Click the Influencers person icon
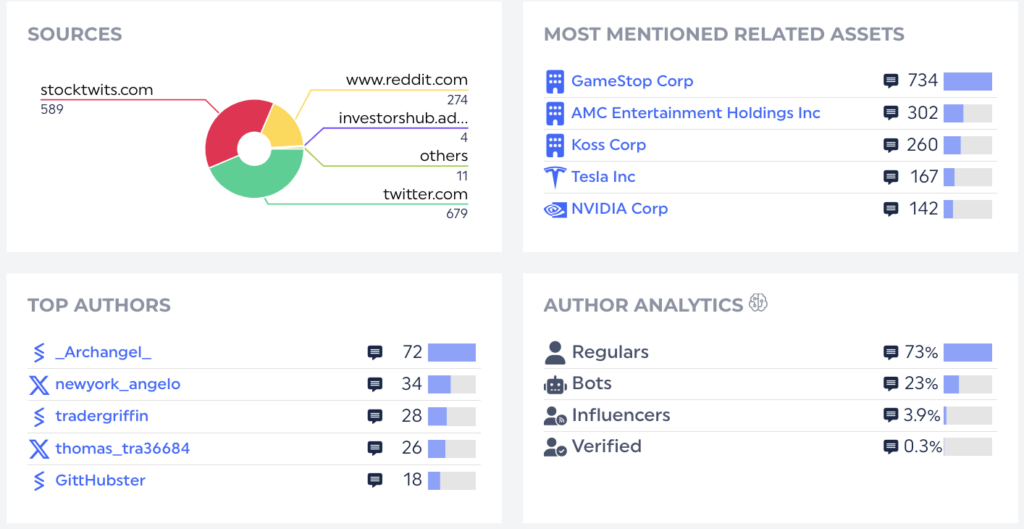The width and height of the screenshot is (1024, 529). 555,415
